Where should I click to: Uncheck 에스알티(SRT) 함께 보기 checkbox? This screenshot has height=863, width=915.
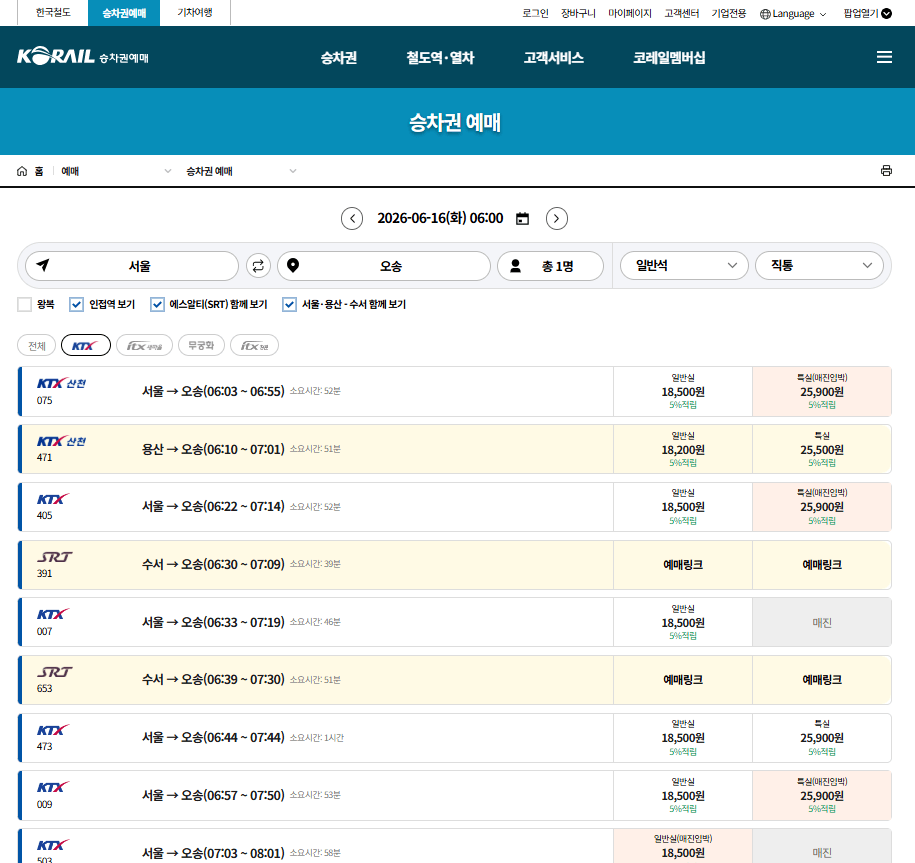pos(158,304)
